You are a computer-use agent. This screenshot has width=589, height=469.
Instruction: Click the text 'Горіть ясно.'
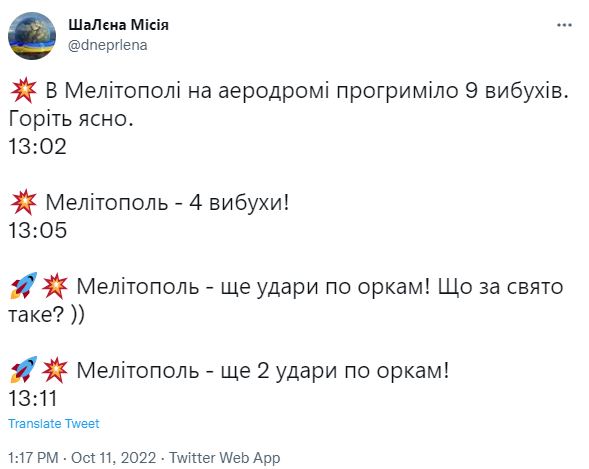[71, 119]
